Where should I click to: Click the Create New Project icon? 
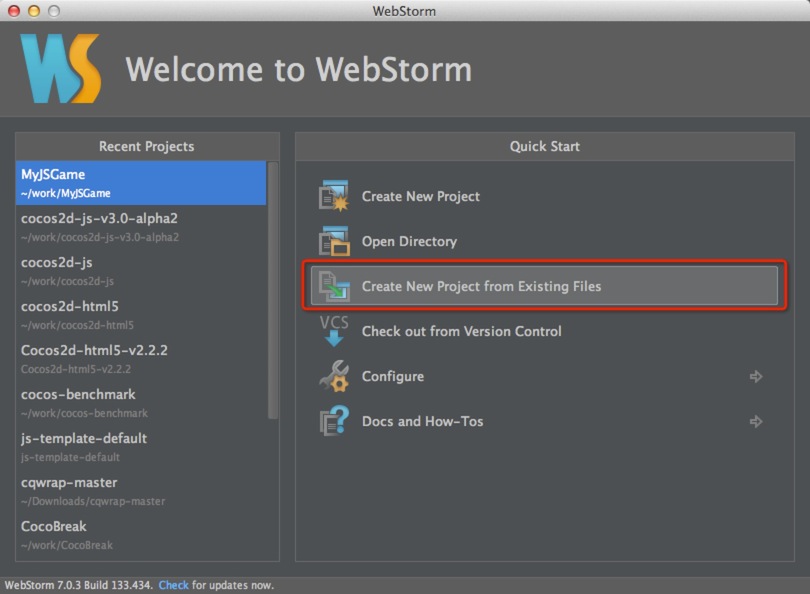click(334, 196)
